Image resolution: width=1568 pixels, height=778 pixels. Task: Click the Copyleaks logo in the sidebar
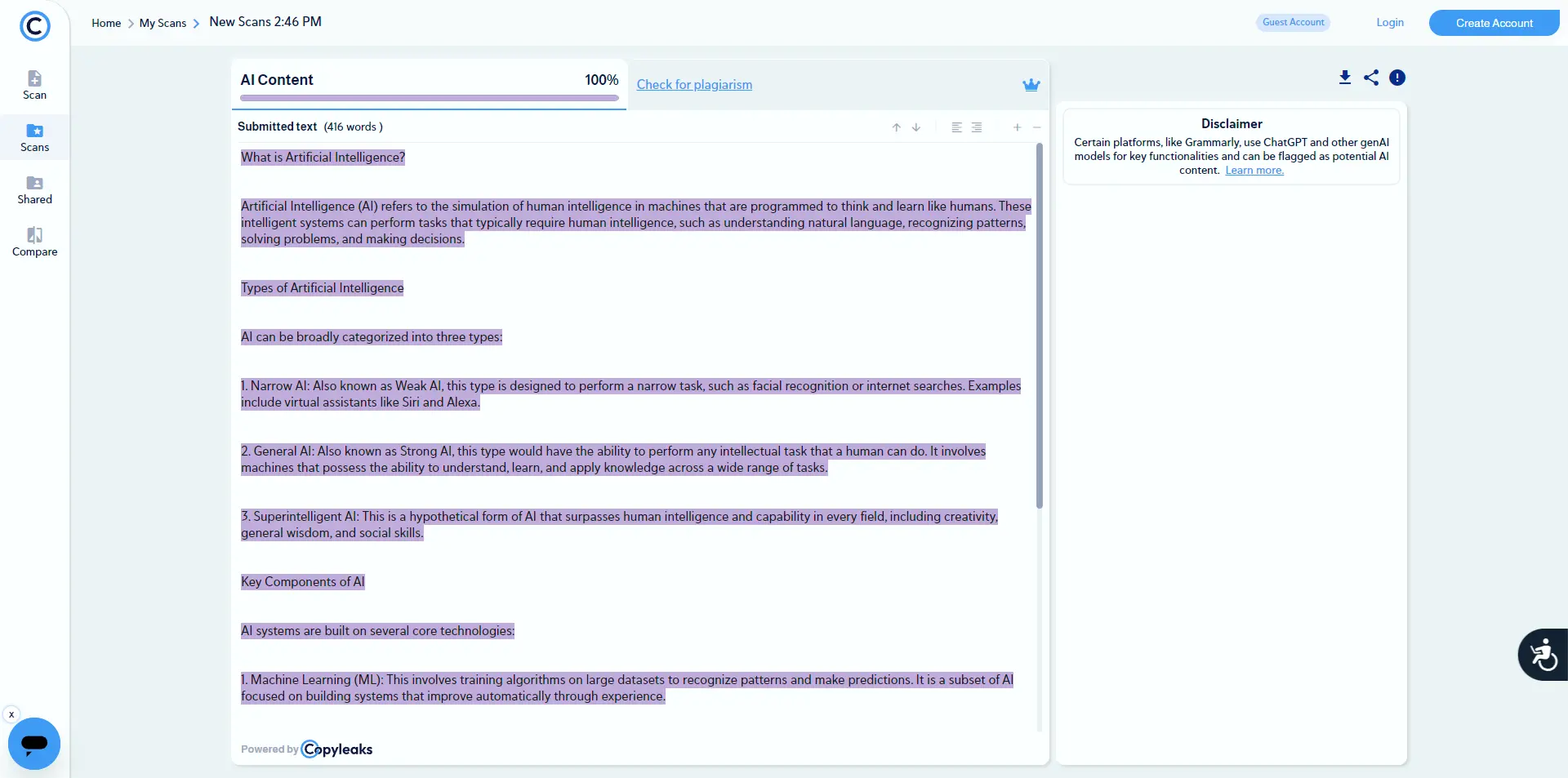[34, 26]
